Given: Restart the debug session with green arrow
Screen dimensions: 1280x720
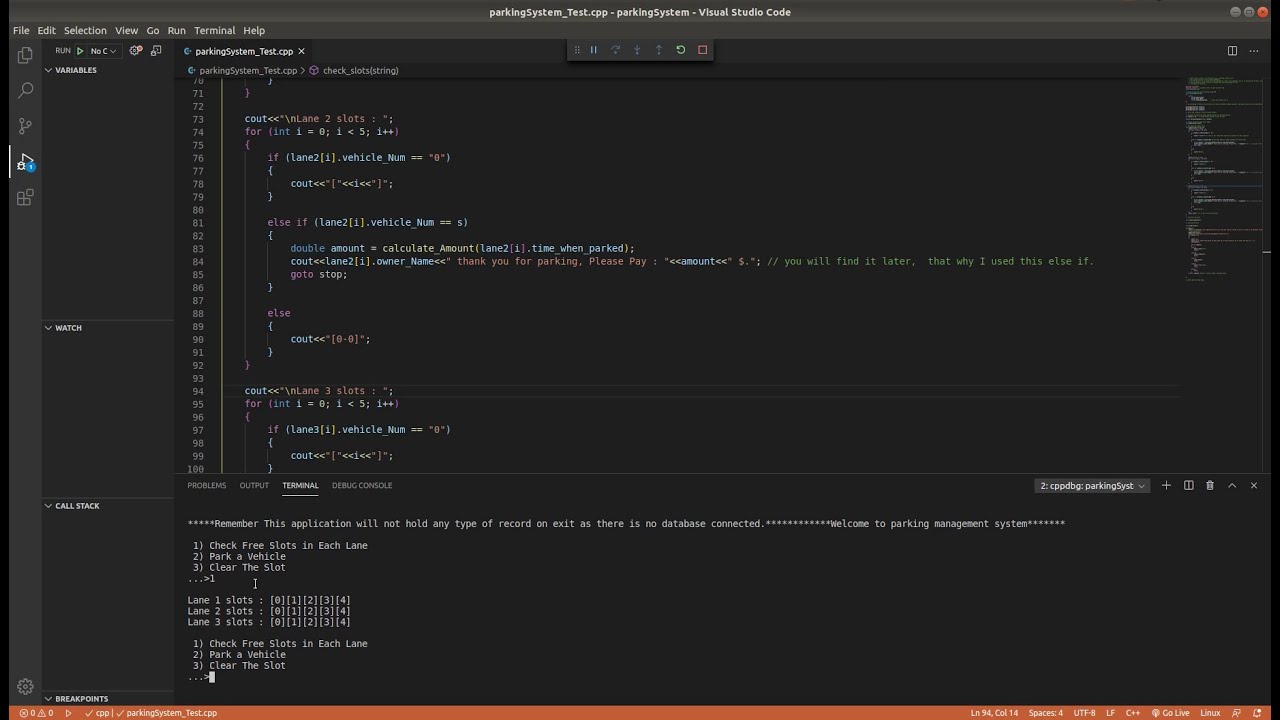Looking at the screenshot, I should (x=681, y=50).
